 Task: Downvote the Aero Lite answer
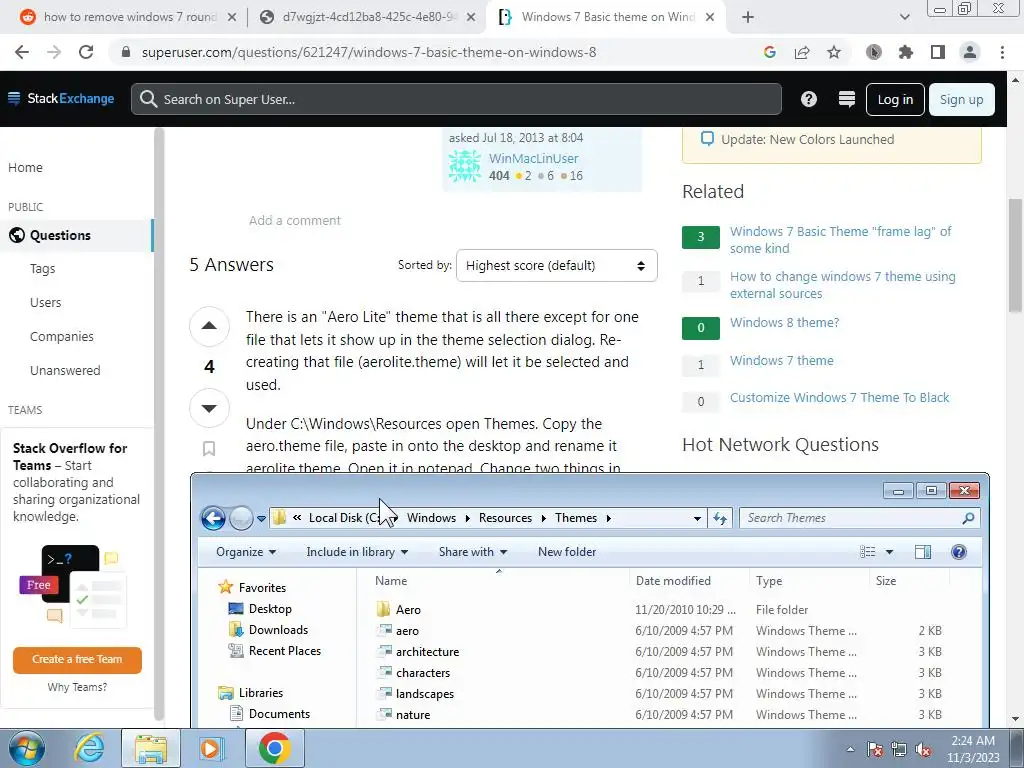click(209, 408)
